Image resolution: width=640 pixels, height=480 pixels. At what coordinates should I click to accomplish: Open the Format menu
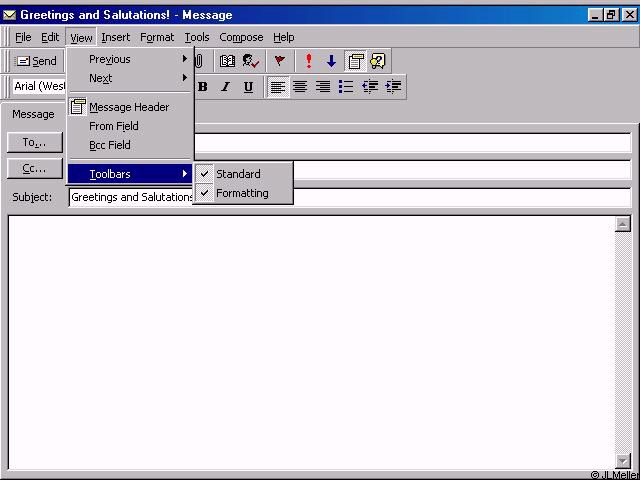pos(157,38)
